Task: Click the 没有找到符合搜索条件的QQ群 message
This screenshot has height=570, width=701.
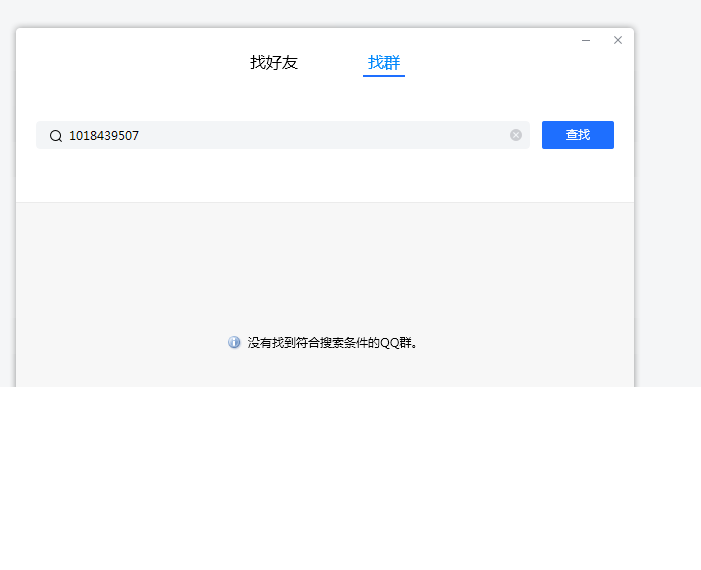Action: (332, 343)
